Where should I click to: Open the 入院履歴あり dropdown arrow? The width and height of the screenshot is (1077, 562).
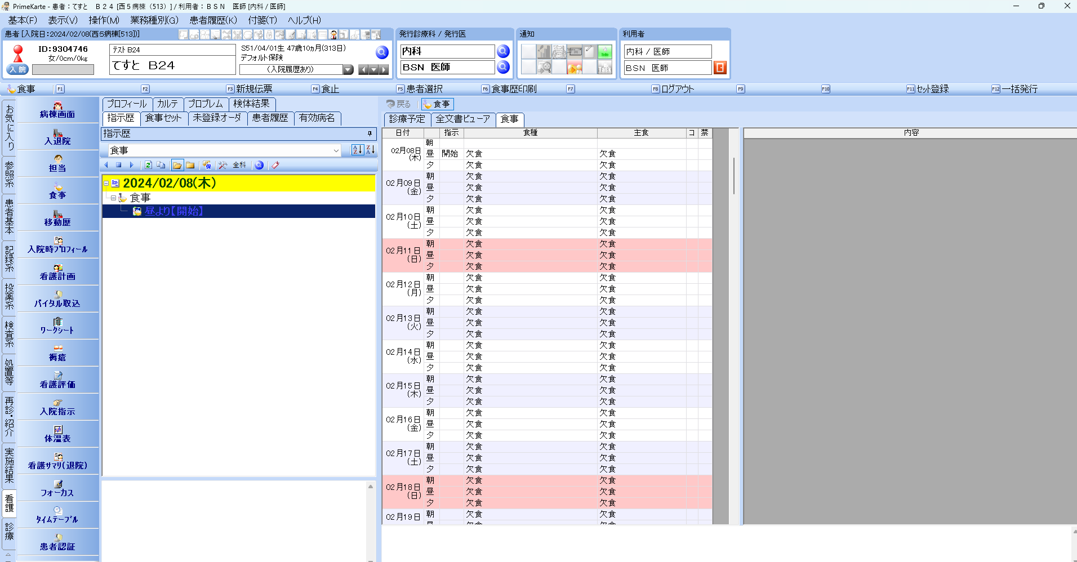[348, 69]
